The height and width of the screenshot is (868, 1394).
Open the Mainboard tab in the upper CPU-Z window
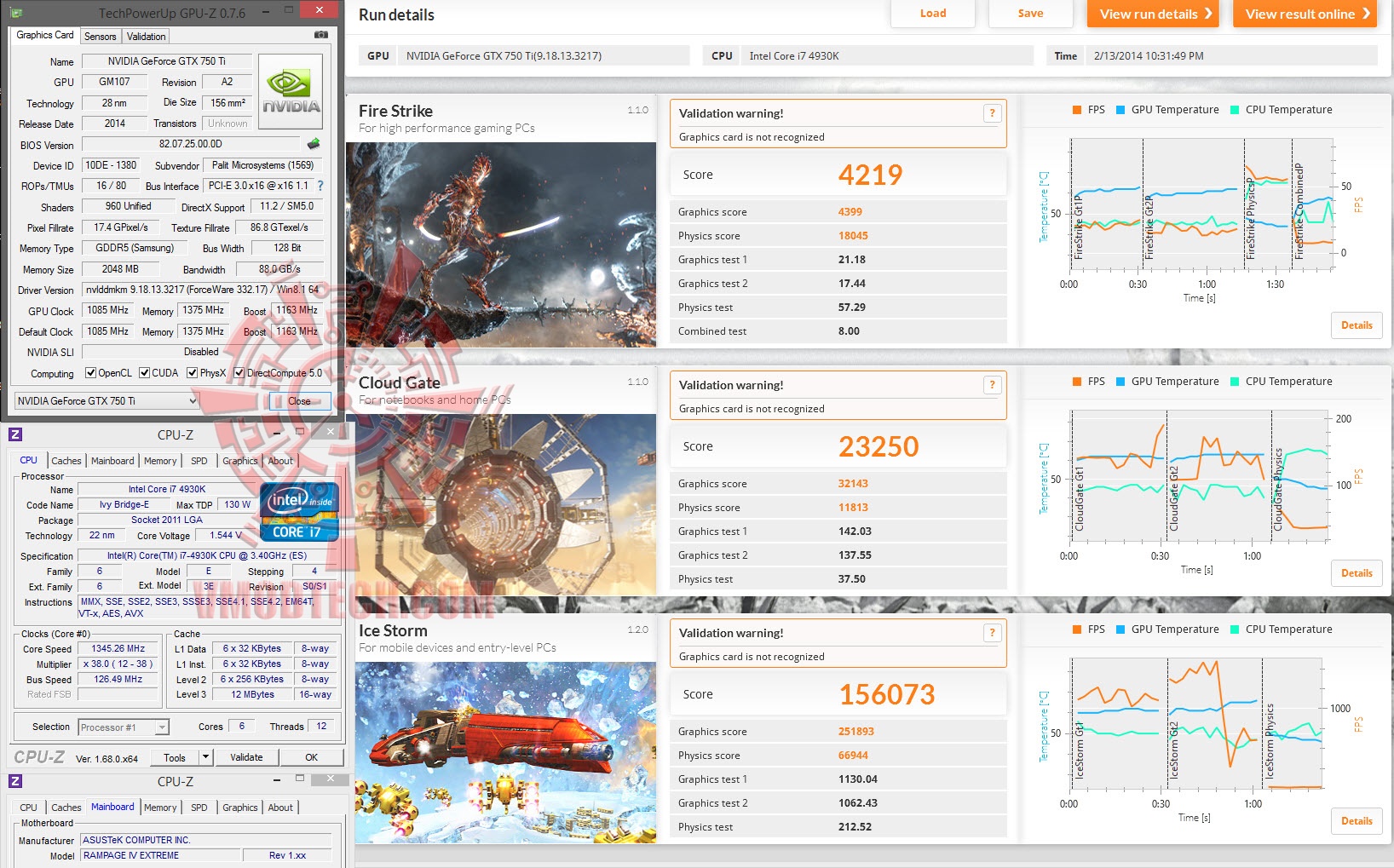pos(112,461)
